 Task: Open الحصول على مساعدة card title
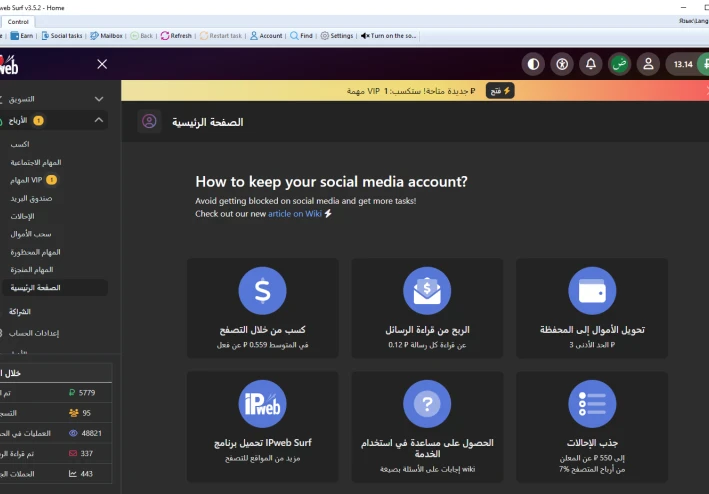427,448
